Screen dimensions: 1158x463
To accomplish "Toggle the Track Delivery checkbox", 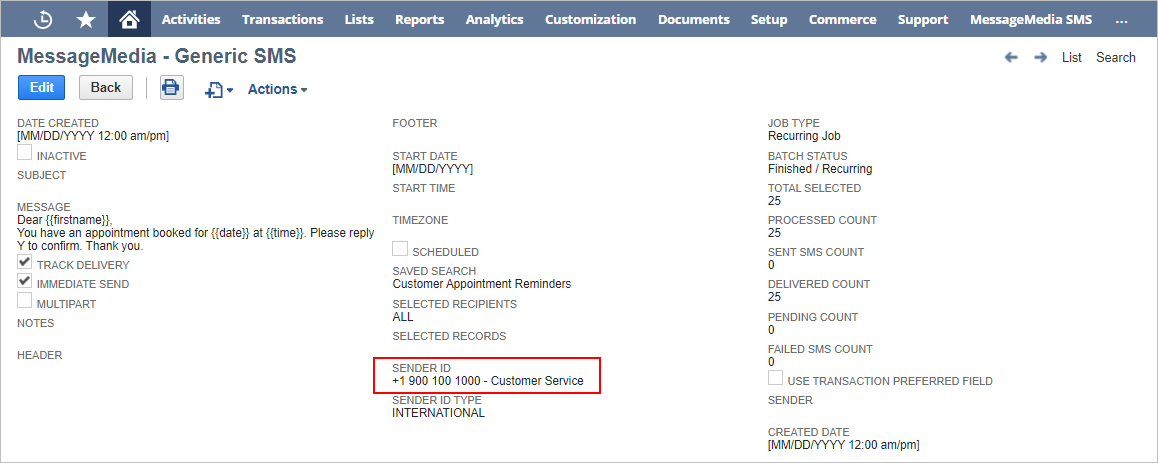I will [24, 261].
